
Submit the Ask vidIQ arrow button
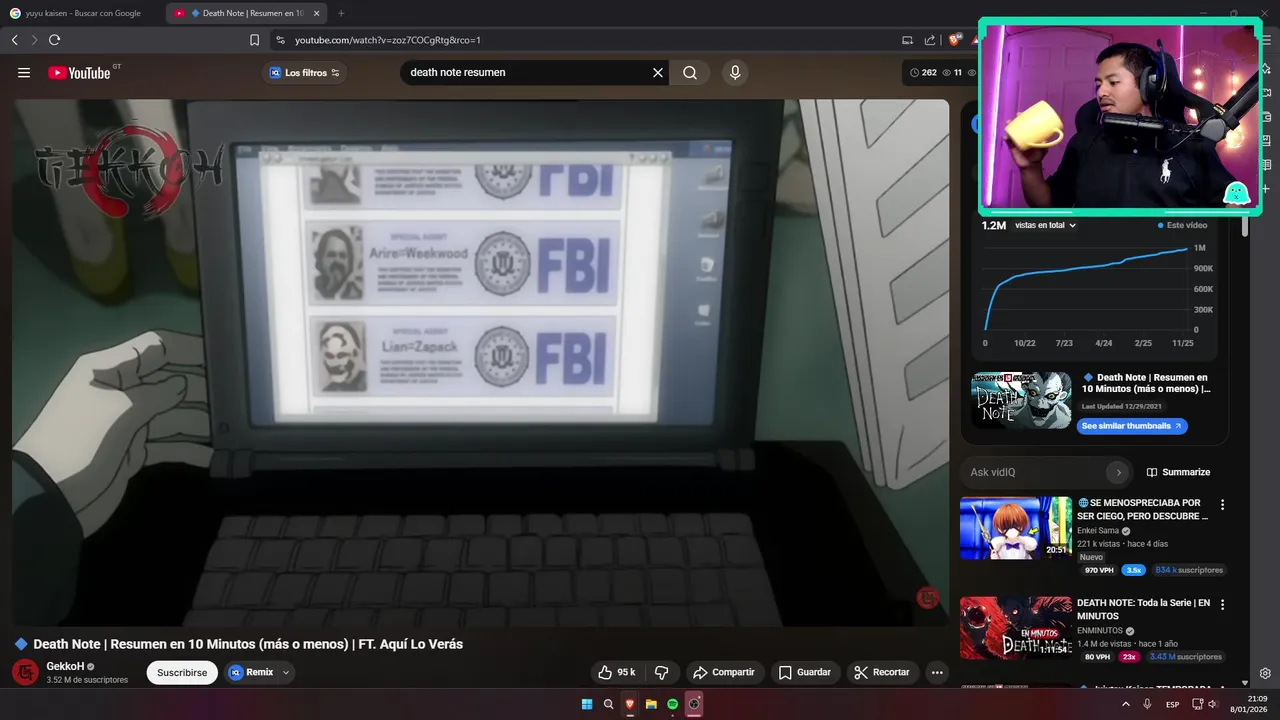[1118, 472]
